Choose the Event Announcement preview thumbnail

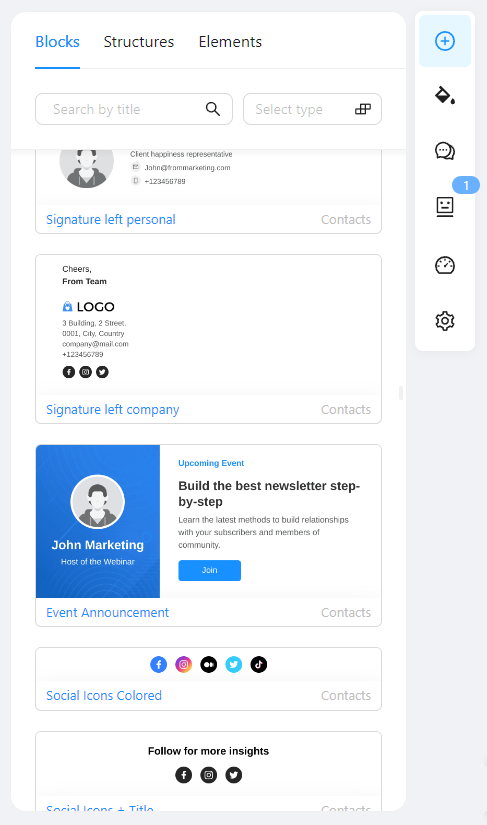[208, 521]
